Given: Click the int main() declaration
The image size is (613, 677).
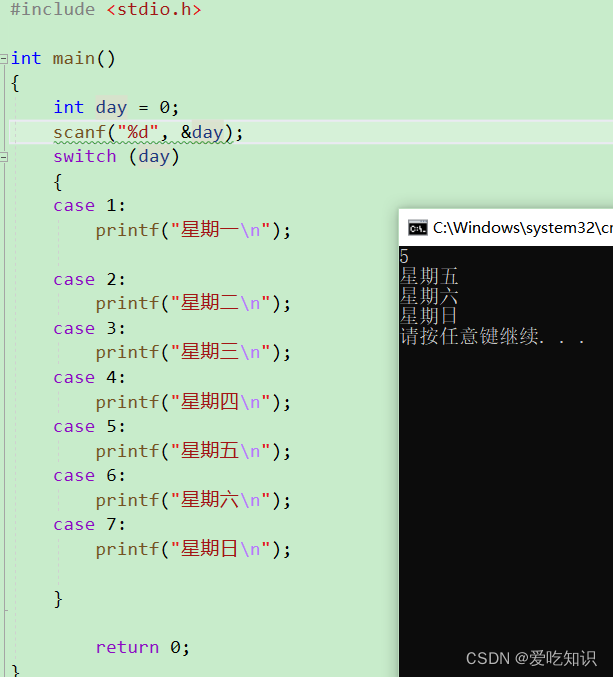Looking at the screenshot, I should coord(63,58).
